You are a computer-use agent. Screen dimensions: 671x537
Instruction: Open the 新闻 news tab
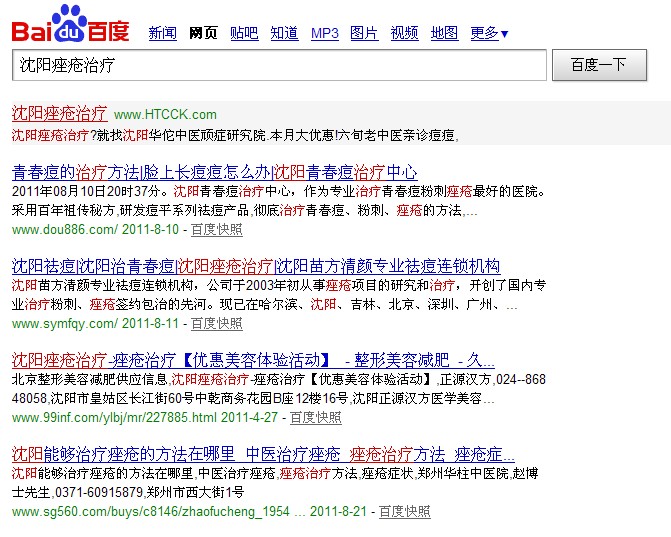162,34
